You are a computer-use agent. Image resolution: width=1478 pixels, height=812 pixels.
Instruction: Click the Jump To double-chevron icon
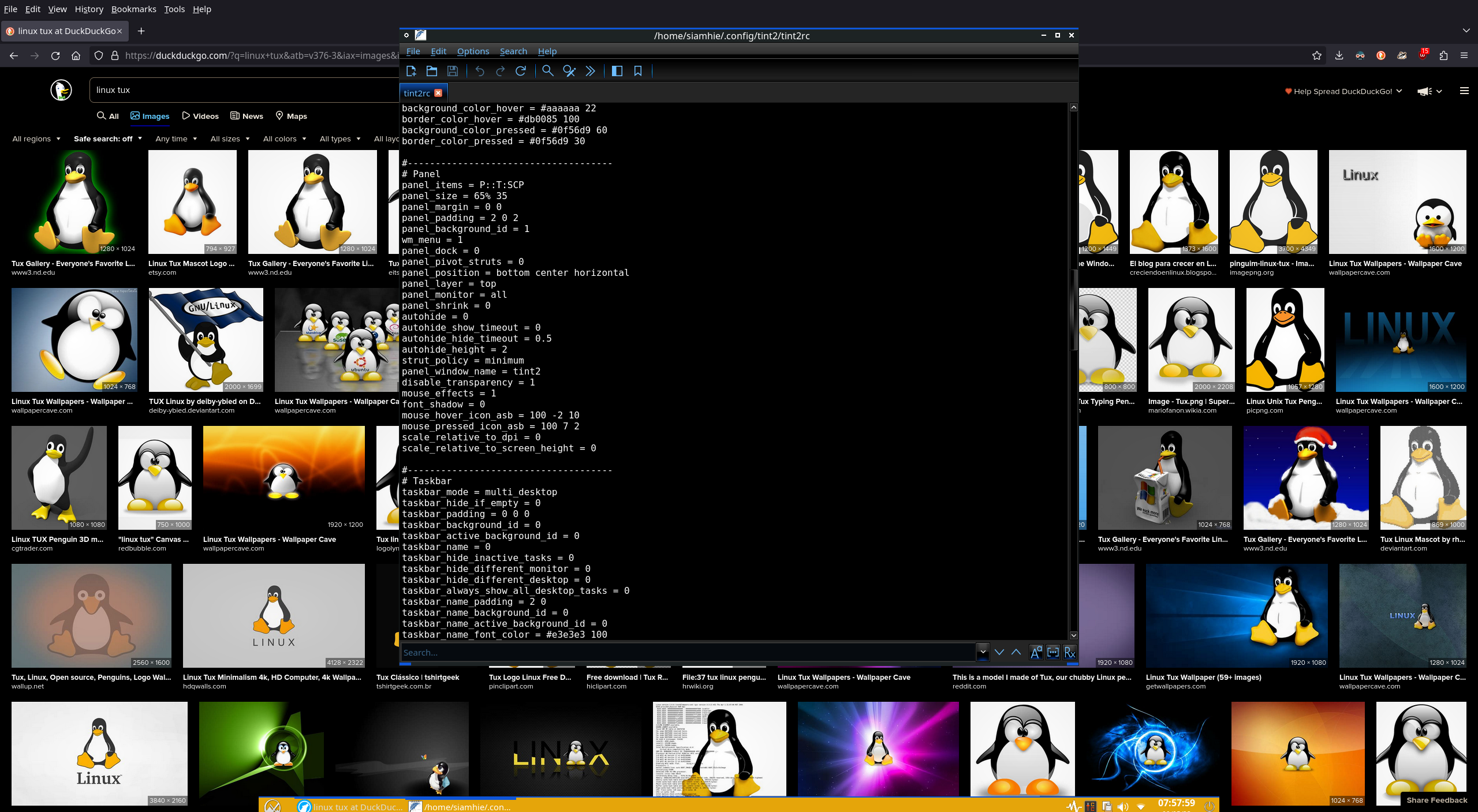tap(590, 71)
